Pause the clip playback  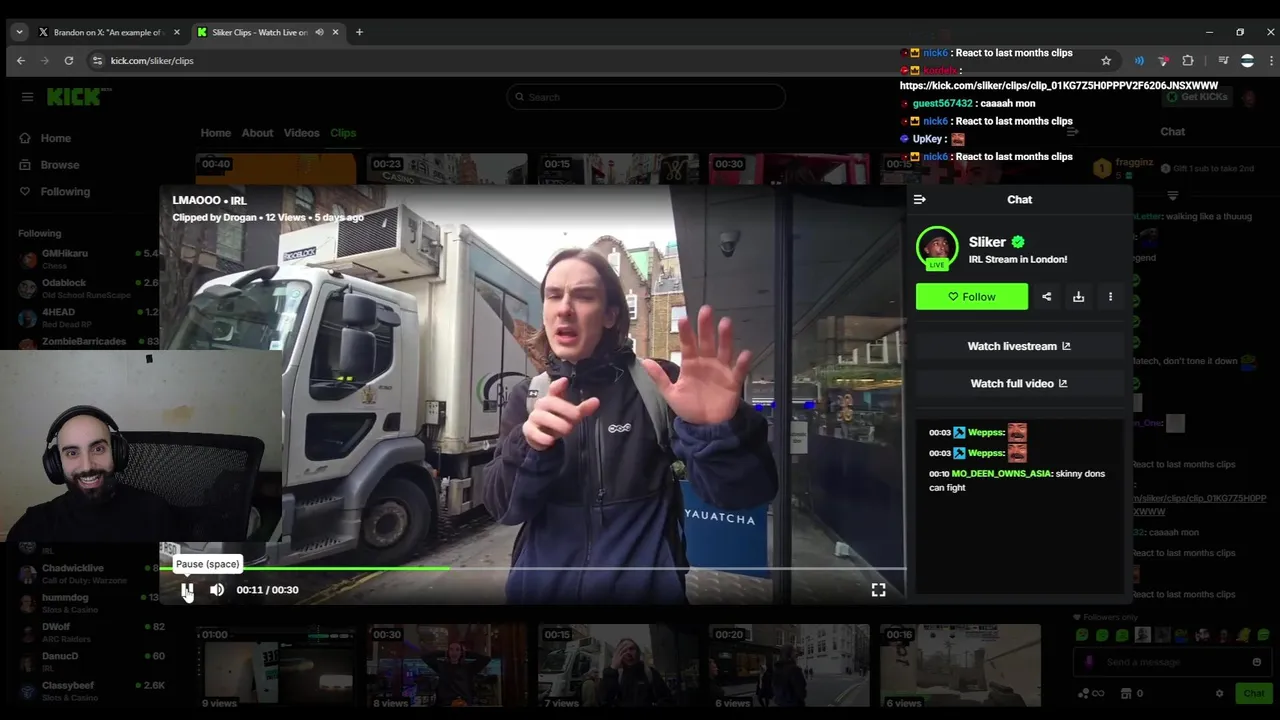(187, 590)
